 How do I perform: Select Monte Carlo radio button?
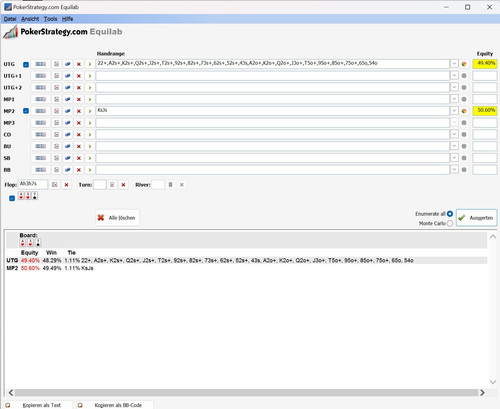(x=450, y=223)
